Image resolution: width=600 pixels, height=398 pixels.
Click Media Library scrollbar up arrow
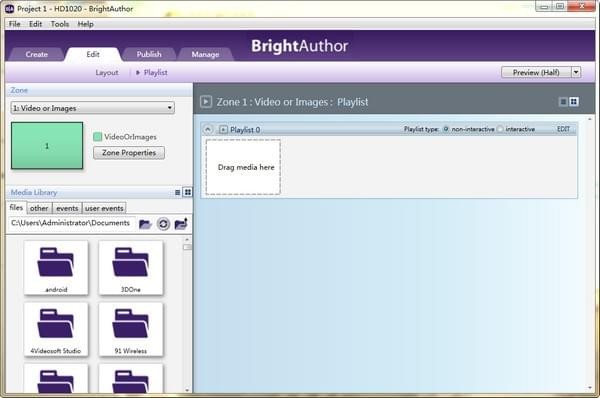coord(187,240)
